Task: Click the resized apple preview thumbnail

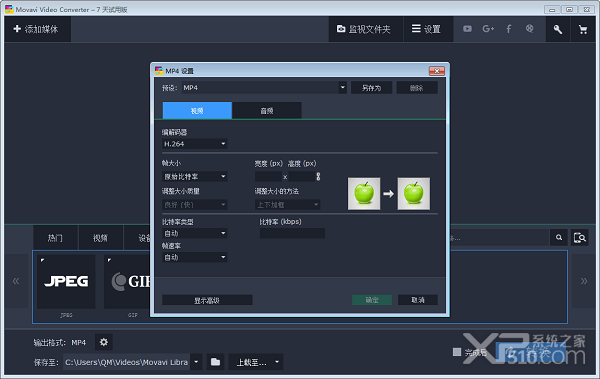Action: pos(414,193)
